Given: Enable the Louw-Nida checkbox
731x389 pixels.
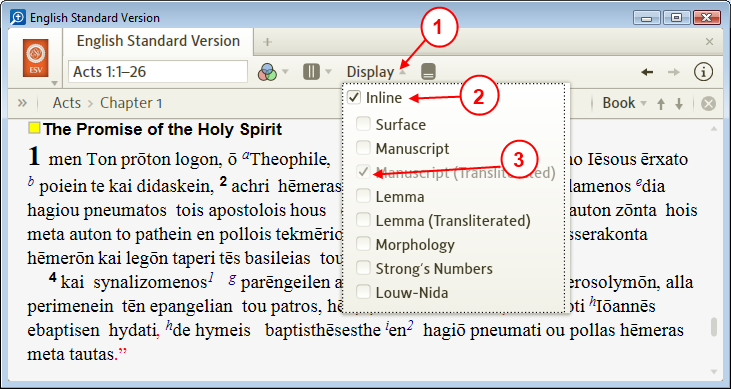Looking at the screenshot, I should [364, 292].
